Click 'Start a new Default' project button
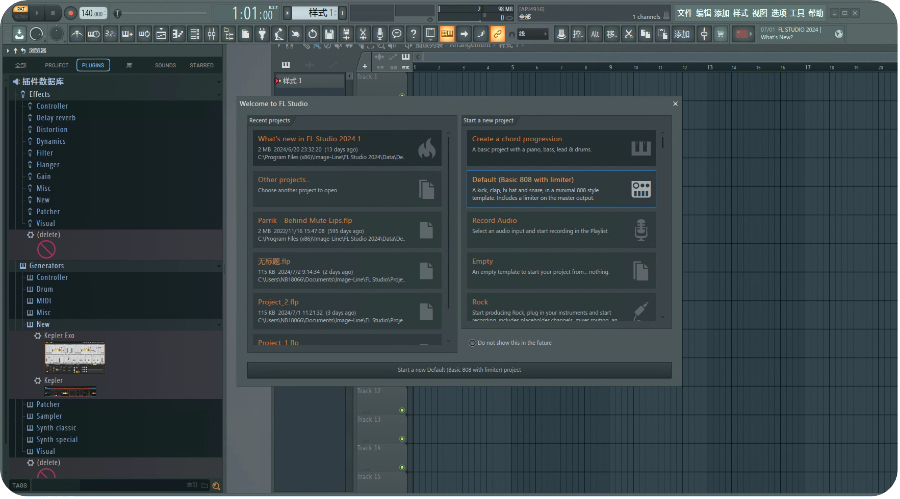 459,370
